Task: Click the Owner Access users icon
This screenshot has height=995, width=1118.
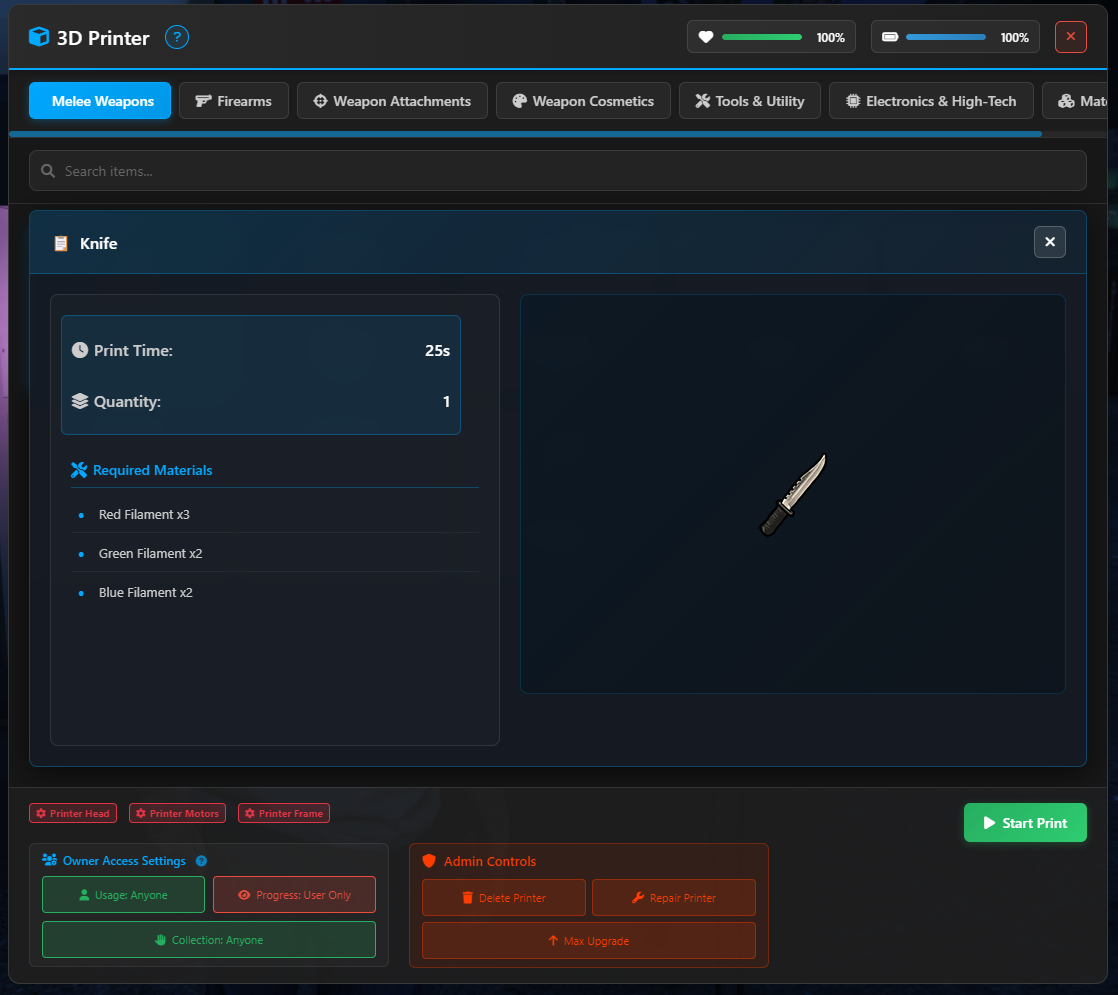Action: (x=49, y=859)
